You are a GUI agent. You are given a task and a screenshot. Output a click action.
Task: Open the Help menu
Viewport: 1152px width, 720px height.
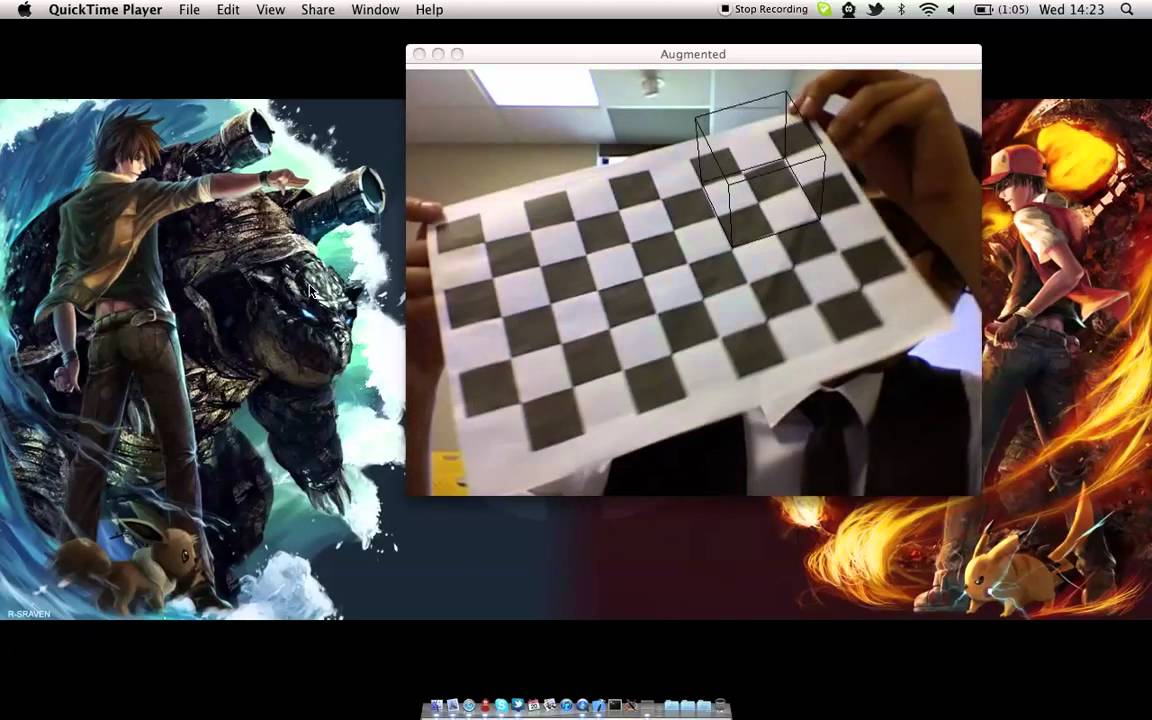pyautogui.click(x=429, y=10)
